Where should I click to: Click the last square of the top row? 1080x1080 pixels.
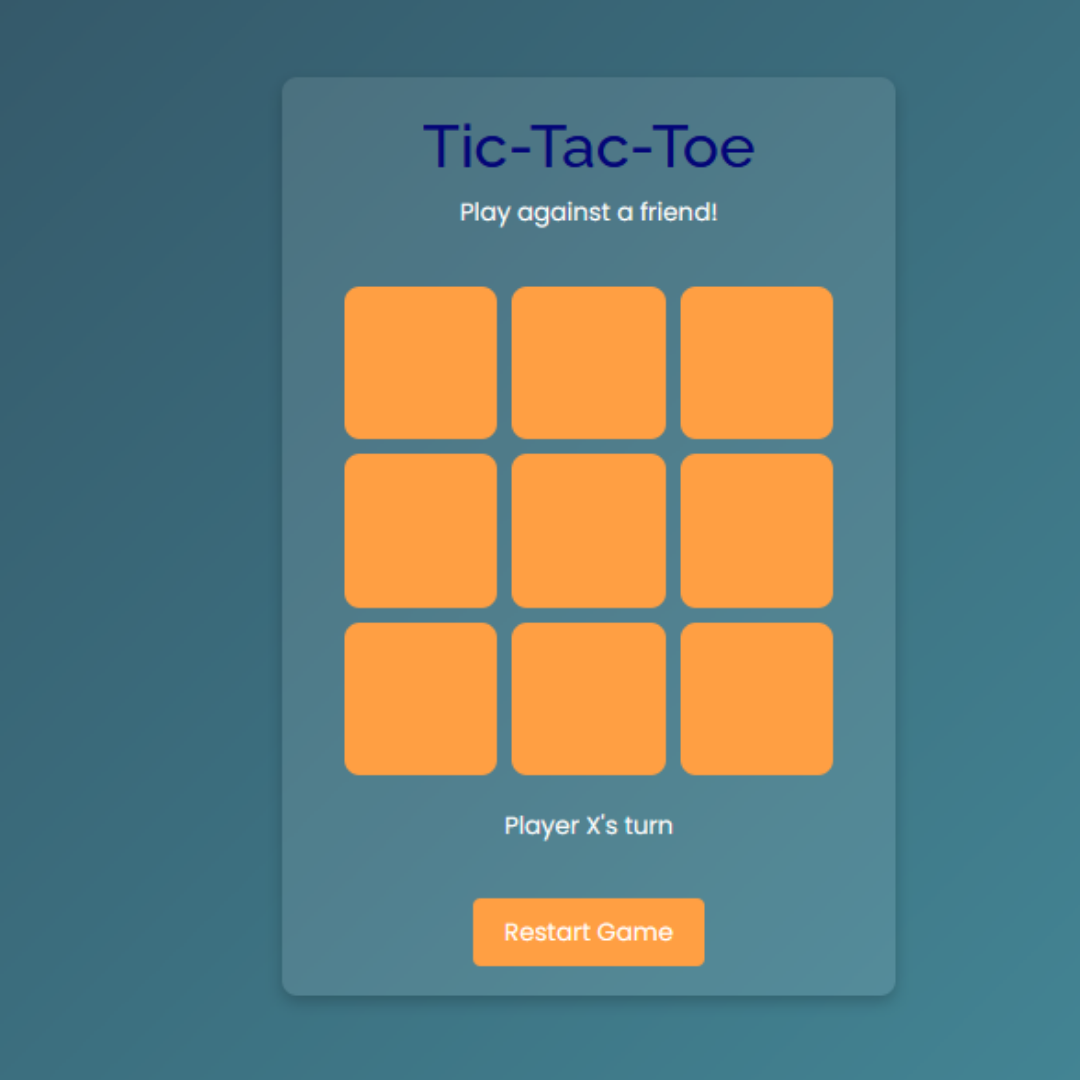tap(756, 361)
